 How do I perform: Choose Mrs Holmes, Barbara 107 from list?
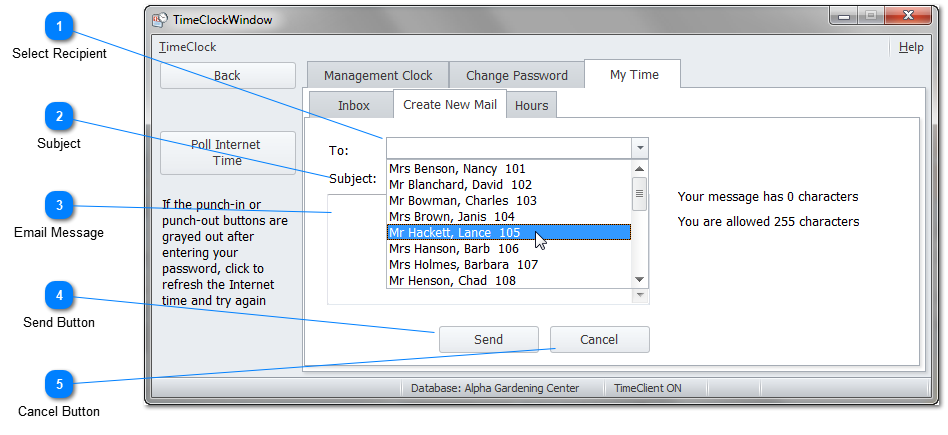tap(508, 264)
